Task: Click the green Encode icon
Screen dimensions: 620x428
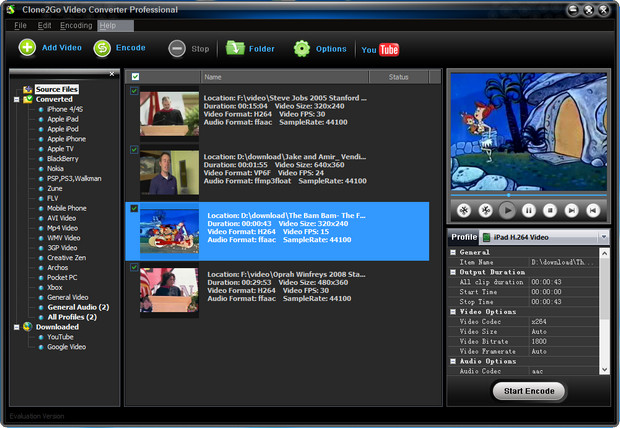Action: point(102,48)
